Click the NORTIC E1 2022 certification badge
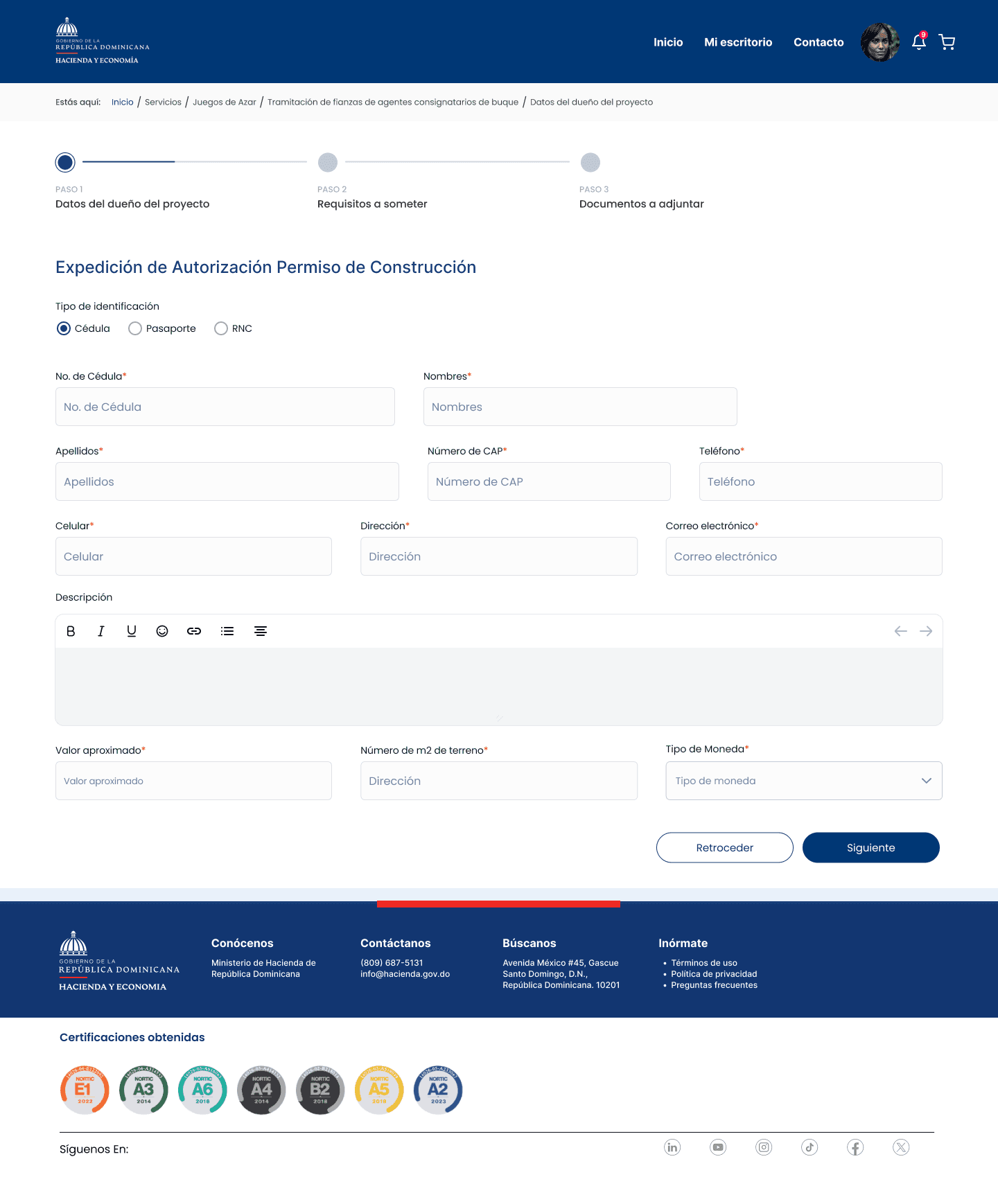998x1204 pixels. pyautogui.click(x=85, y=1090)
